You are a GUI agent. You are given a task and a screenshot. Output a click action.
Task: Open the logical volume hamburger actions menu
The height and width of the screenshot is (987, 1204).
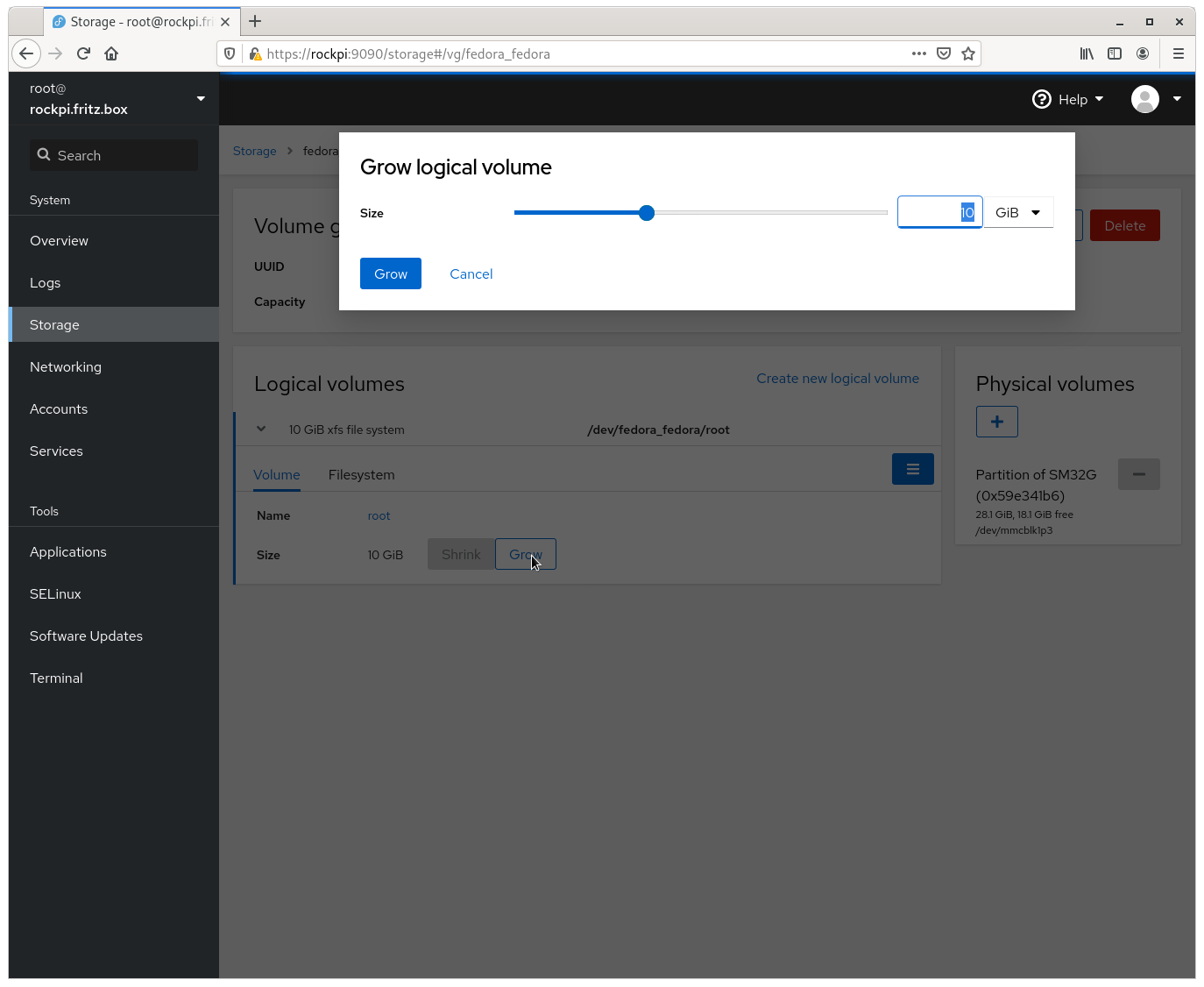click(913, 469)
